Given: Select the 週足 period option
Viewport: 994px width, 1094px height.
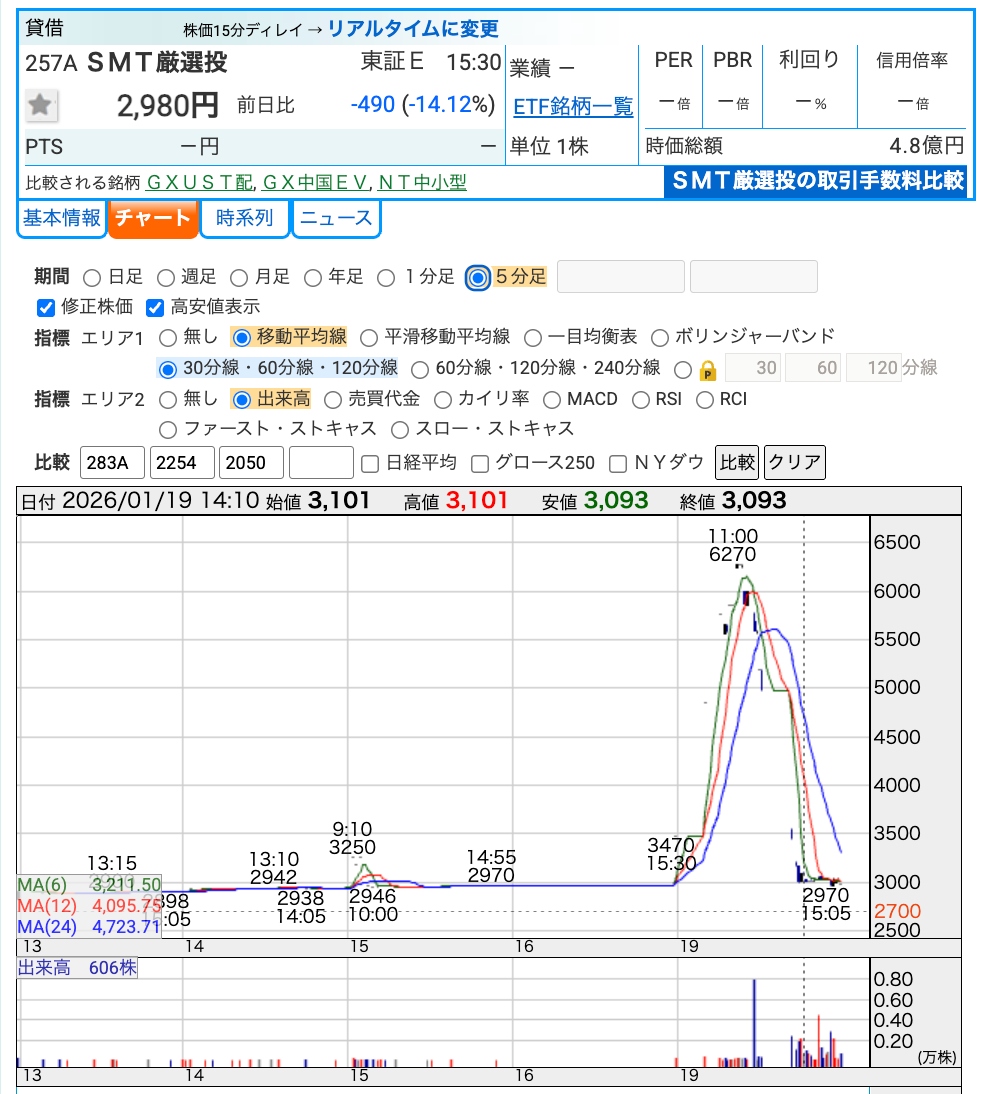Looking at the screenshot, I should (165, 277).
